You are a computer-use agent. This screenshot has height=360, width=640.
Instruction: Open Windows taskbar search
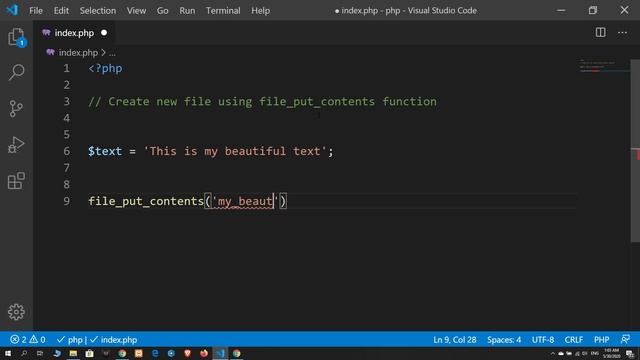click(x=24, y=353)
